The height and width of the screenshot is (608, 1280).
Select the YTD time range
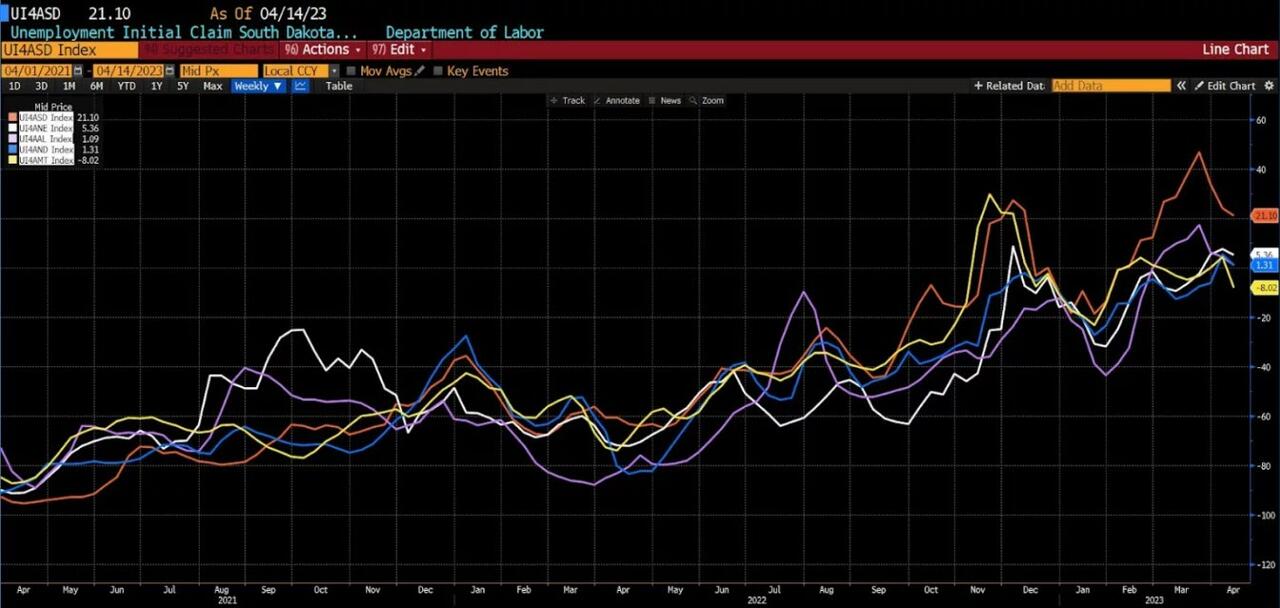pos(126,86)
